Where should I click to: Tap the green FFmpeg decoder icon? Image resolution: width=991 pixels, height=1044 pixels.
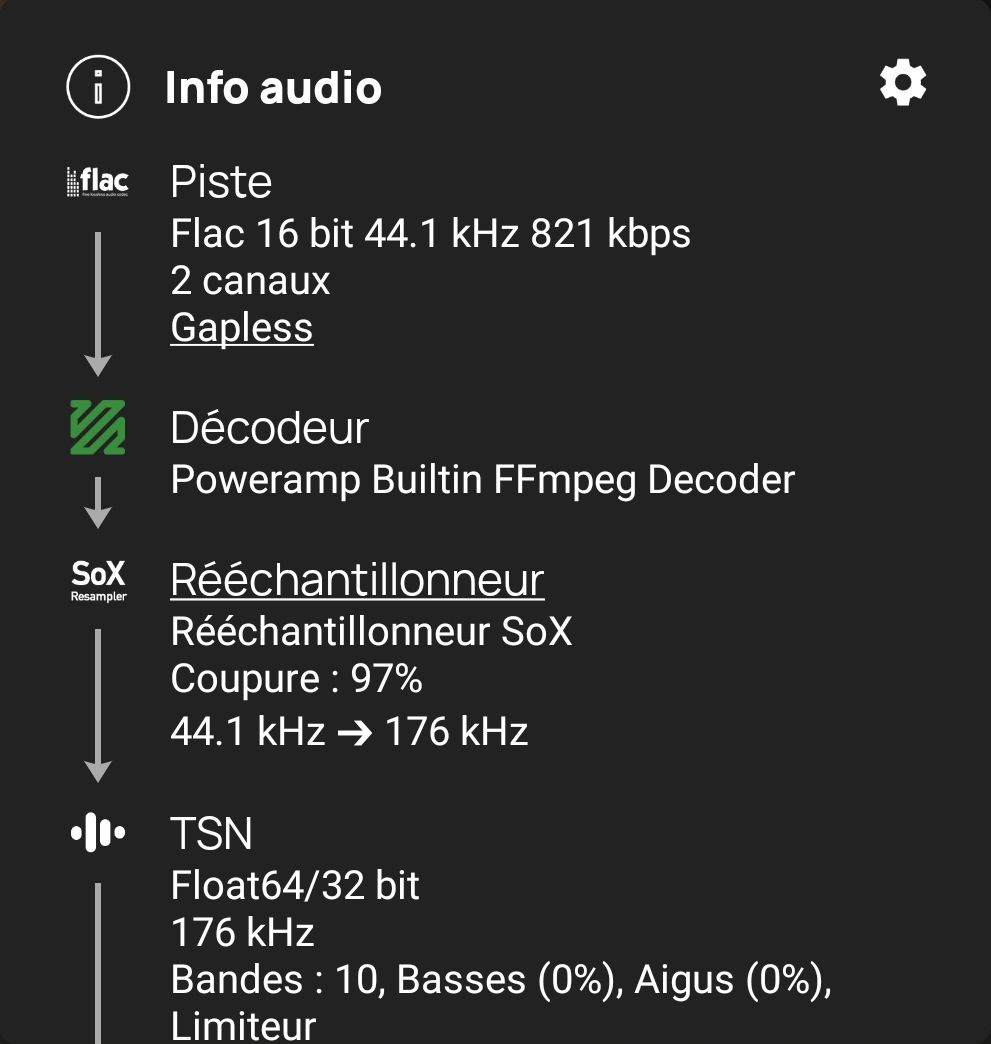(98, 427)
